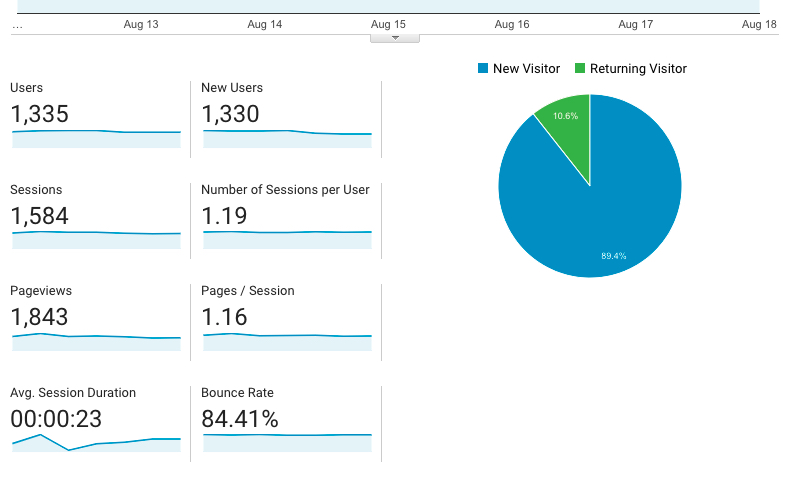Click the 84.41% bounce rate value

[240, 419]
